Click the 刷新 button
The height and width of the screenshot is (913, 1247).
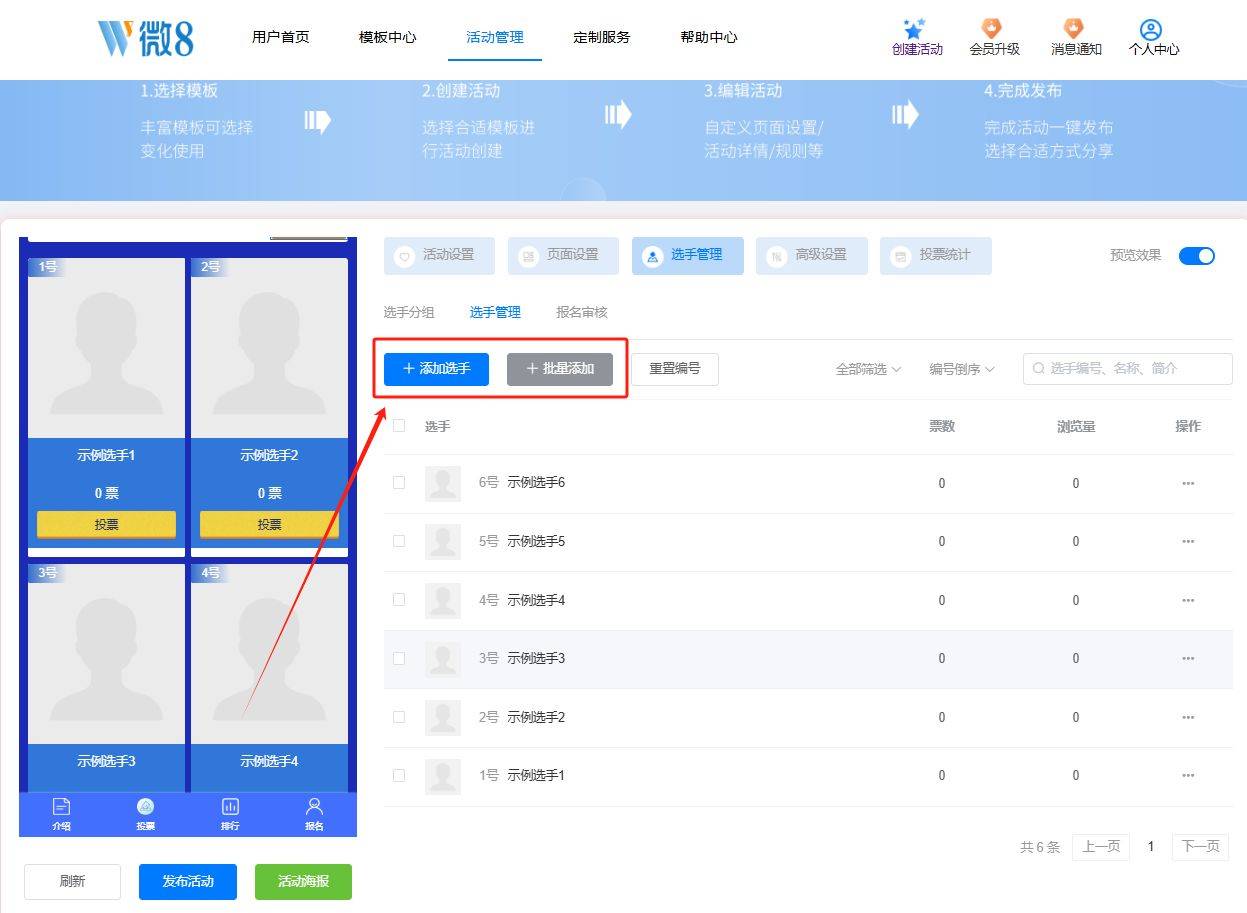[x=72, y=882]
